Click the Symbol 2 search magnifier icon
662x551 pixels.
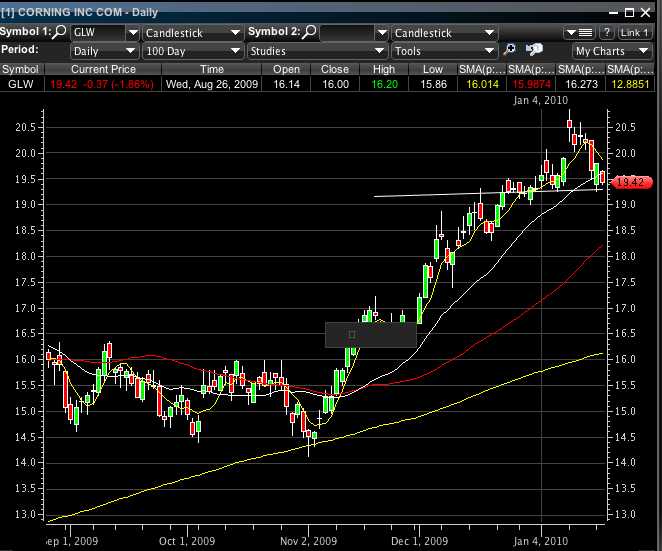click(310, 33)
